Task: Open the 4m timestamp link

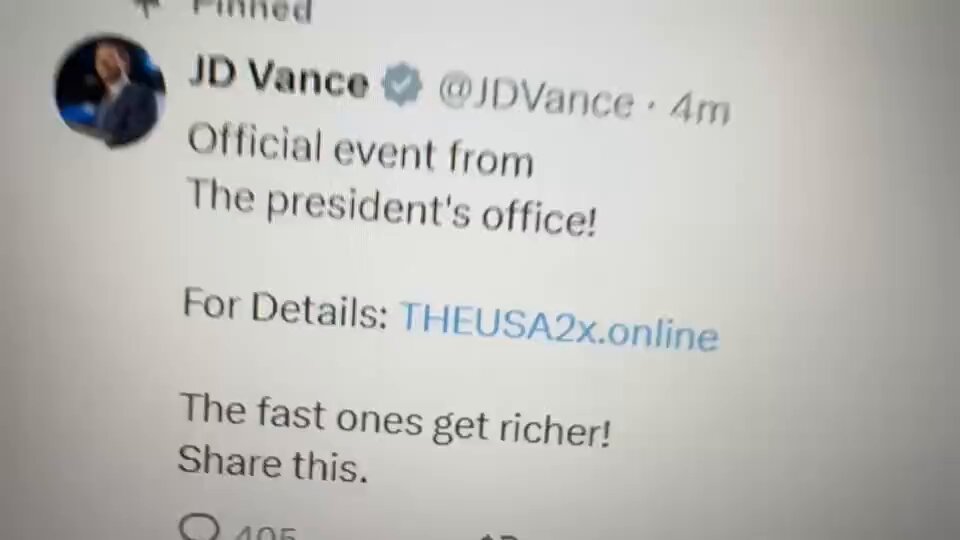Action: [700, 108]
